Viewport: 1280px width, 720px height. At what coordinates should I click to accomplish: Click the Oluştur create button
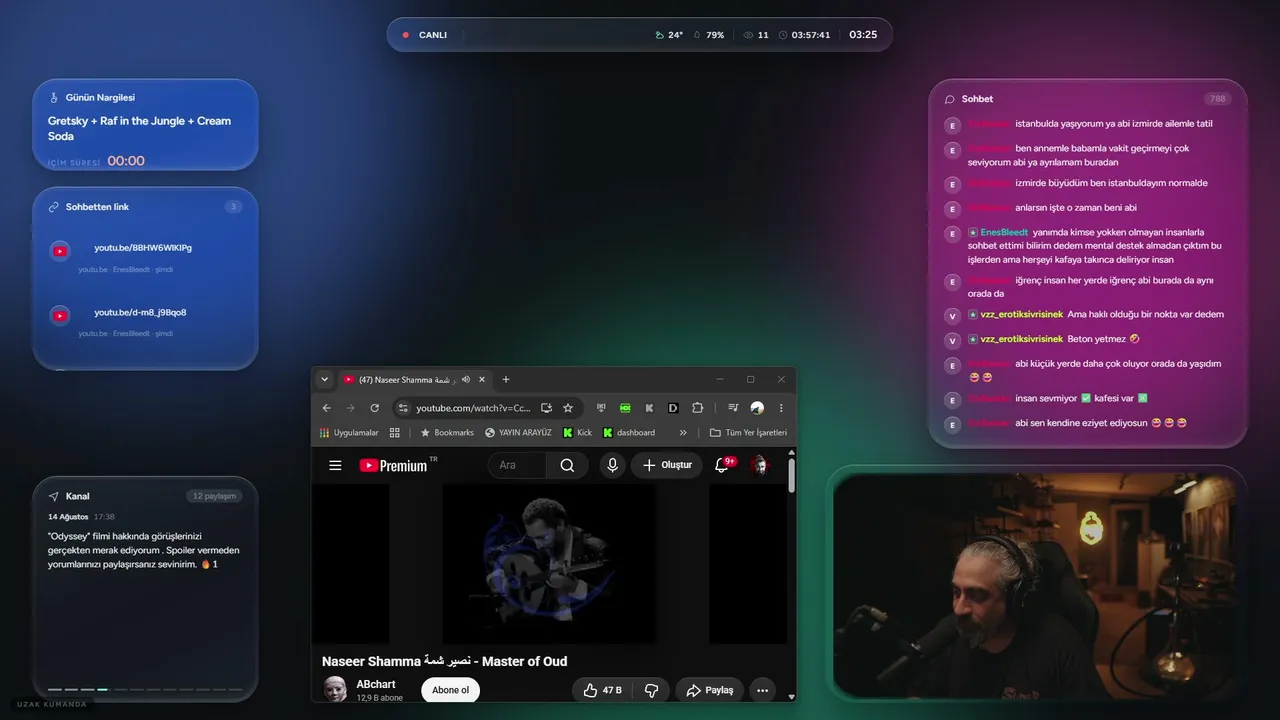667,465
